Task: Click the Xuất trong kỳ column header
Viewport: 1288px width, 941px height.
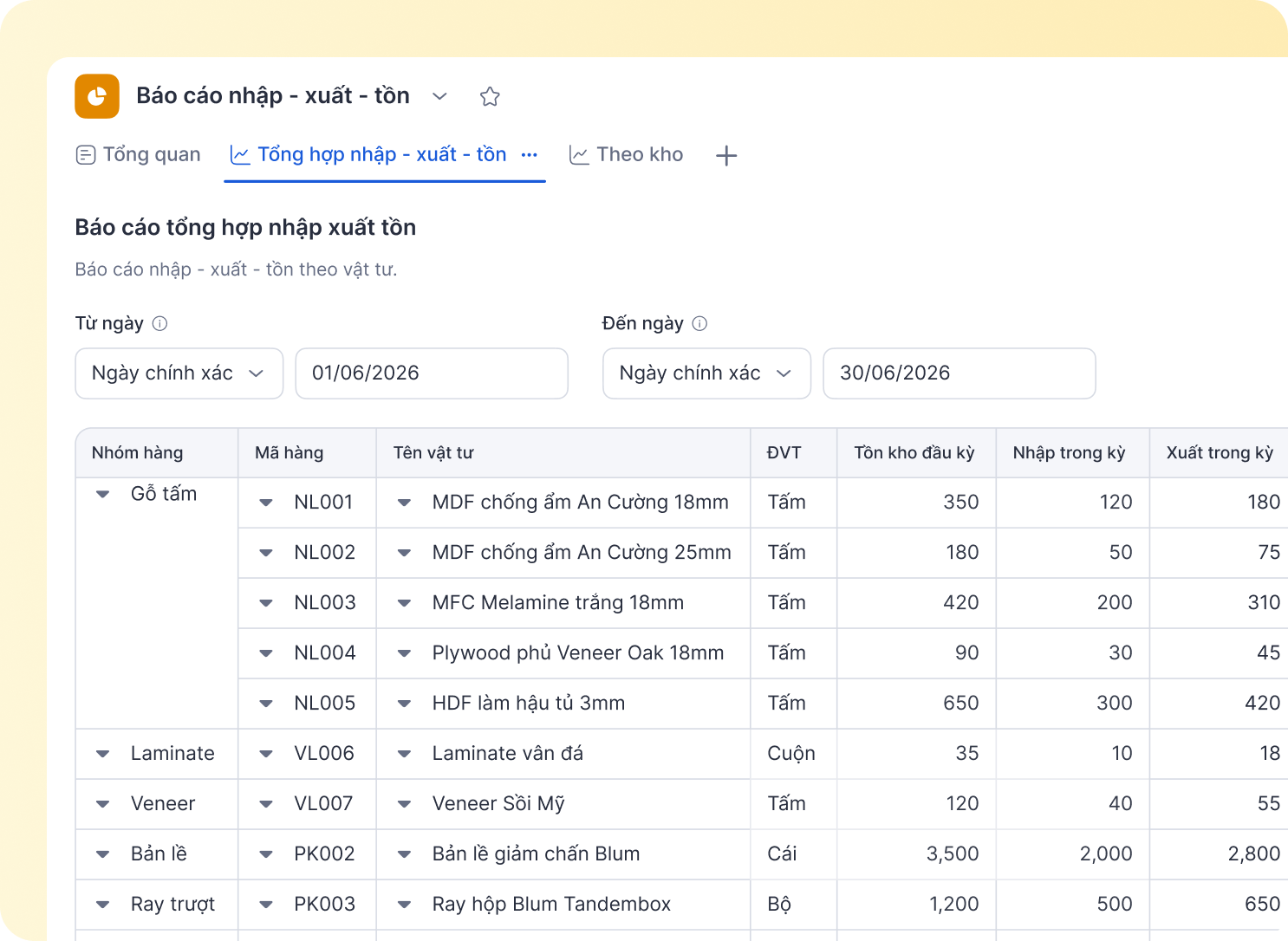Action: click(1220, 453)
